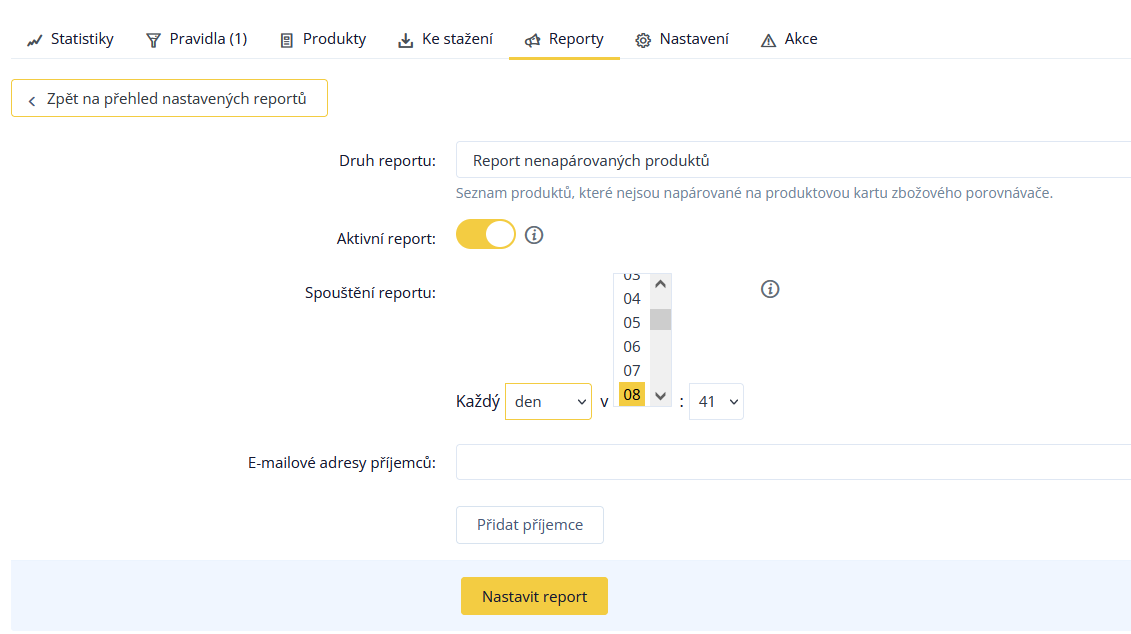
Task: Click info icon next to Aktivní report
Action: 534,235
